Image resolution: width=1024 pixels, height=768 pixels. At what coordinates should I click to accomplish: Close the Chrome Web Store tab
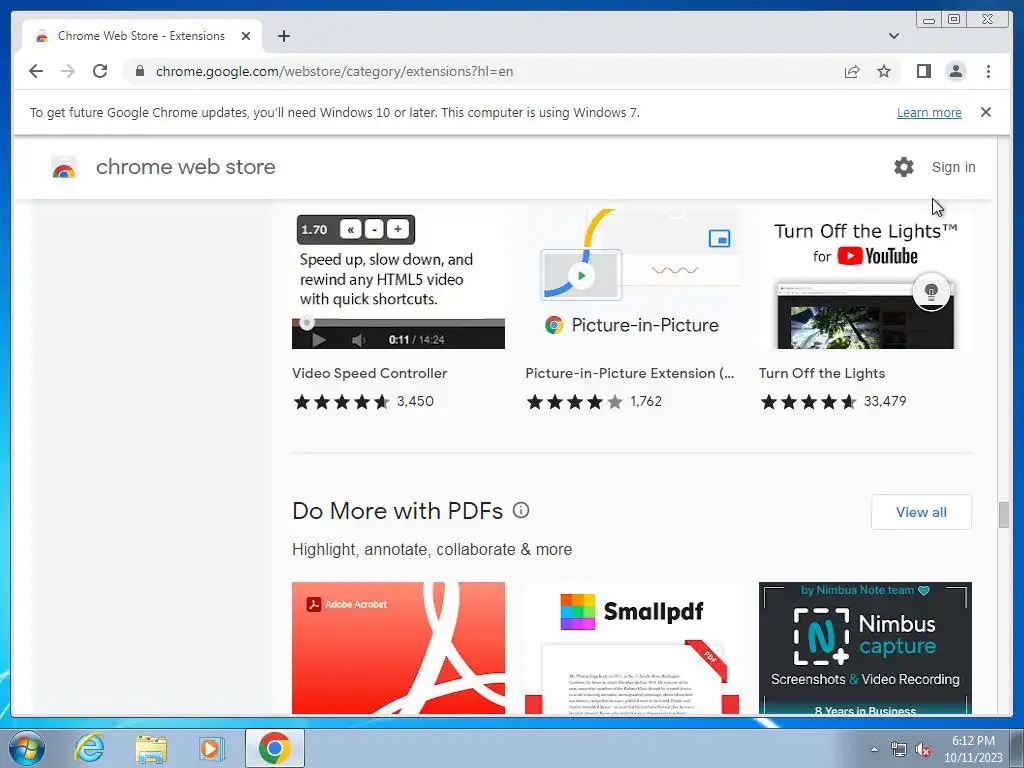pos(246,36)
